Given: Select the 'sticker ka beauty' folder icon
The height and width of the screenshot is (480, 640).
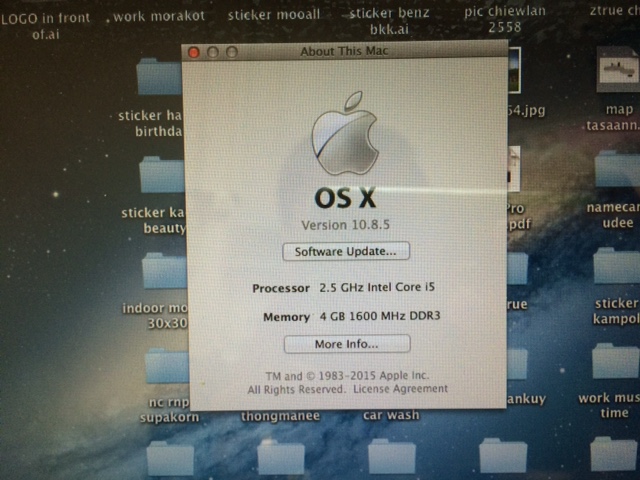Looking at the screenshot, I should pos(162,174).
